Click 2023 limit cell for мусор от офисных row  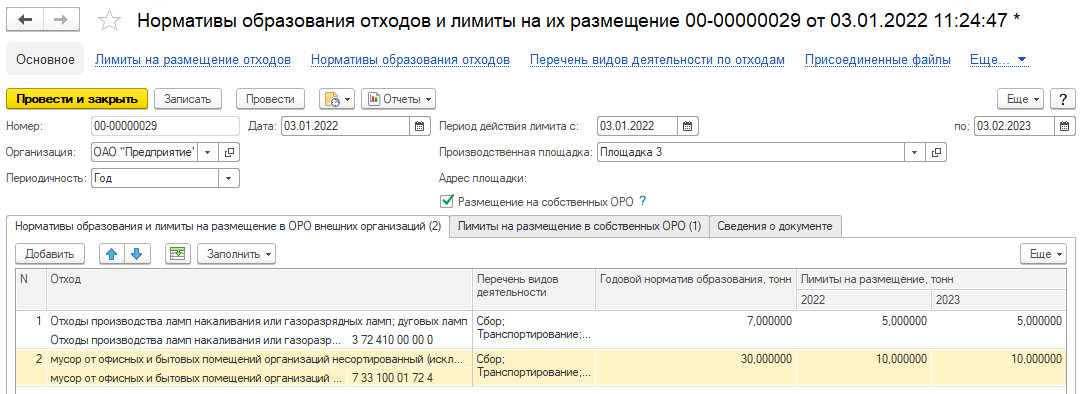[998, 368]
